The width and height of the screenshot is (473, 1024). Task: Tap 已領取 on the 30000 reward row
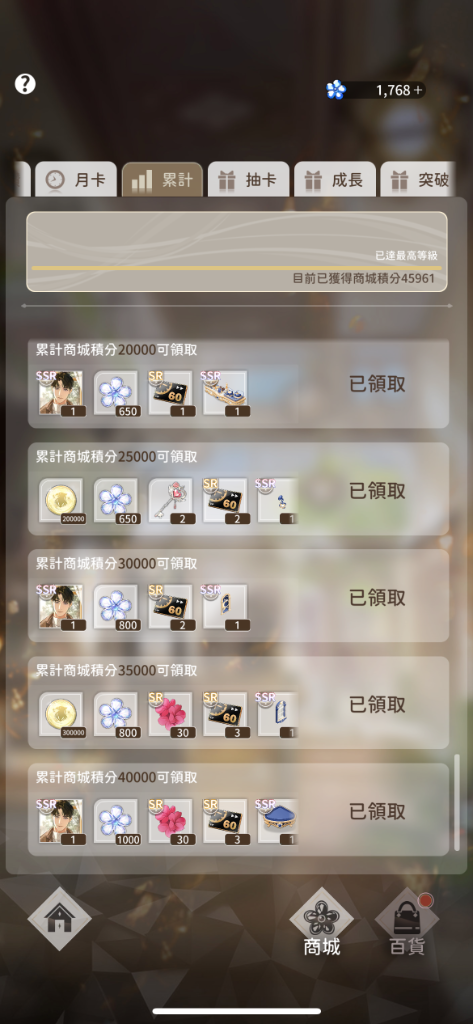[378, 598]
